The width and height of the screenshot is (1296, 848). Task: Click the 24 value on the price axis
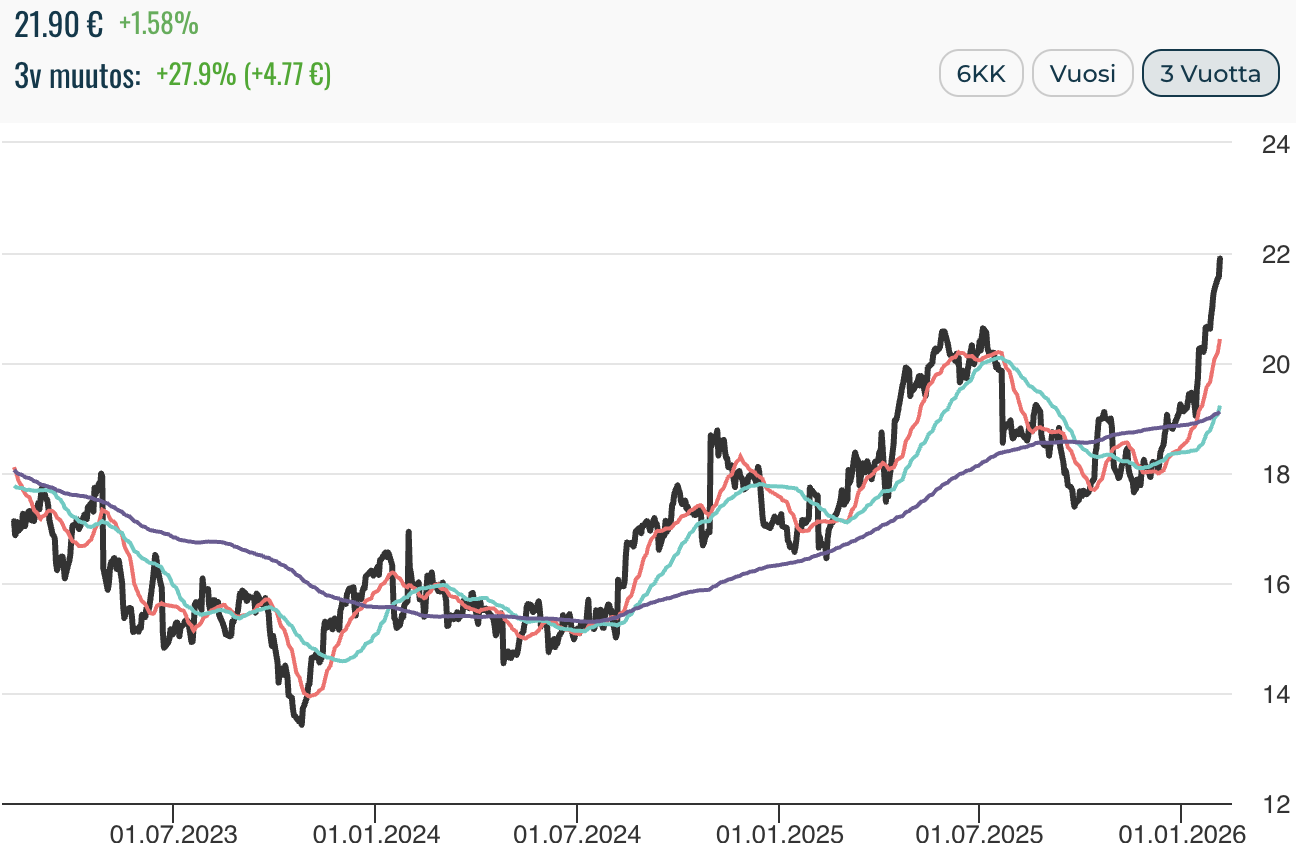click(x=1274, y=145)
